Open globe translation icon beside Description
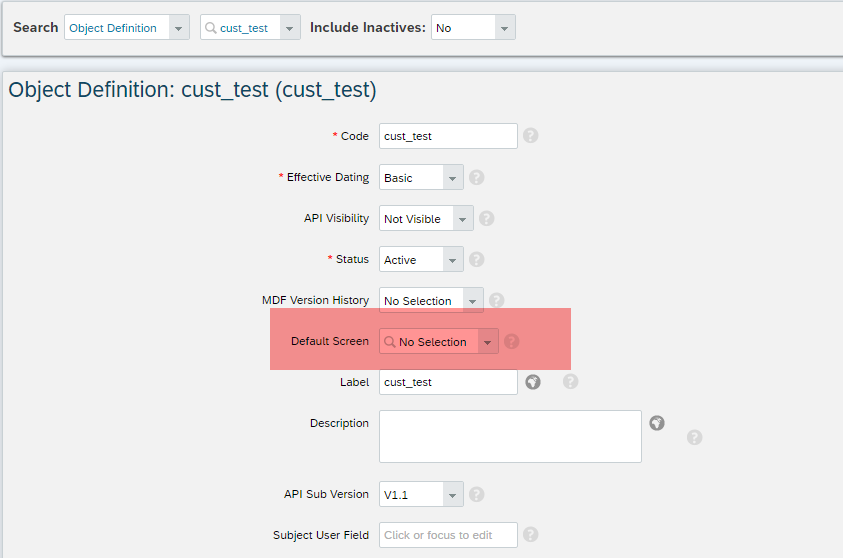 tap(657, 423)
